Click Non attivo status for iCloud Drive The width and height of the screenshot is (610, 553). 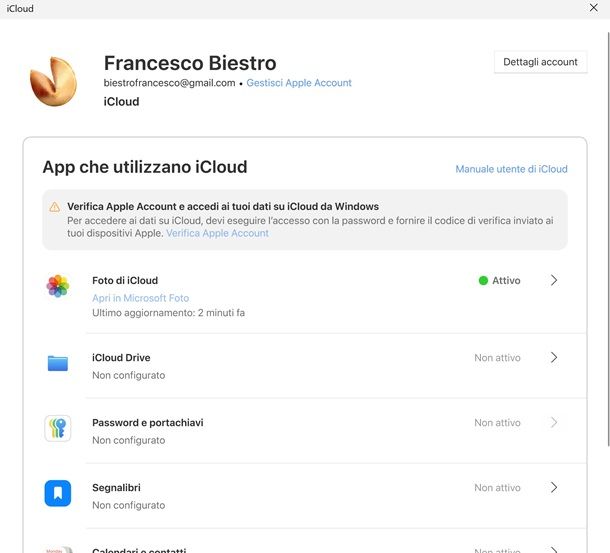[497, 358]
